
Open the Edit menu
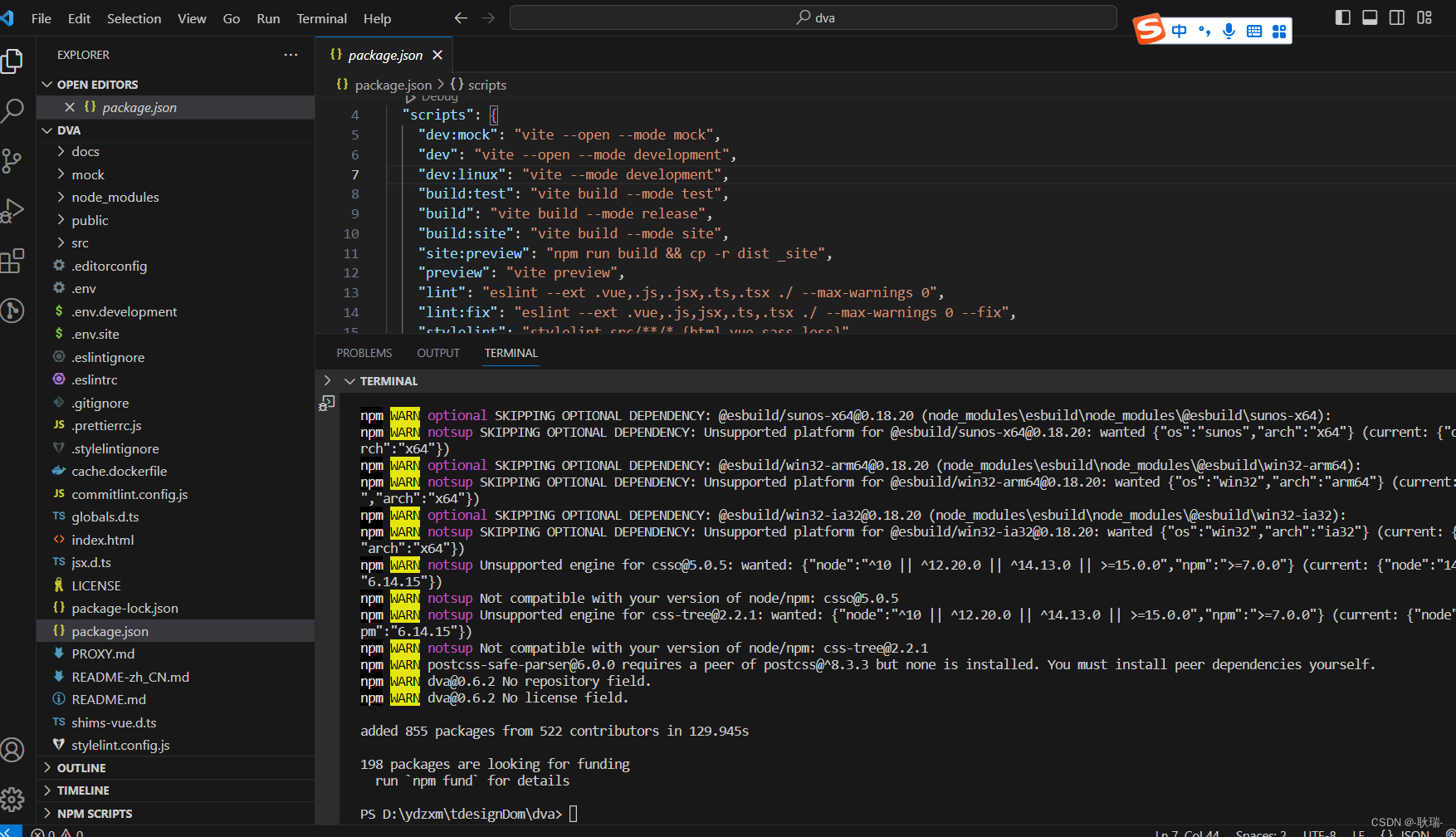pos(80,18)
